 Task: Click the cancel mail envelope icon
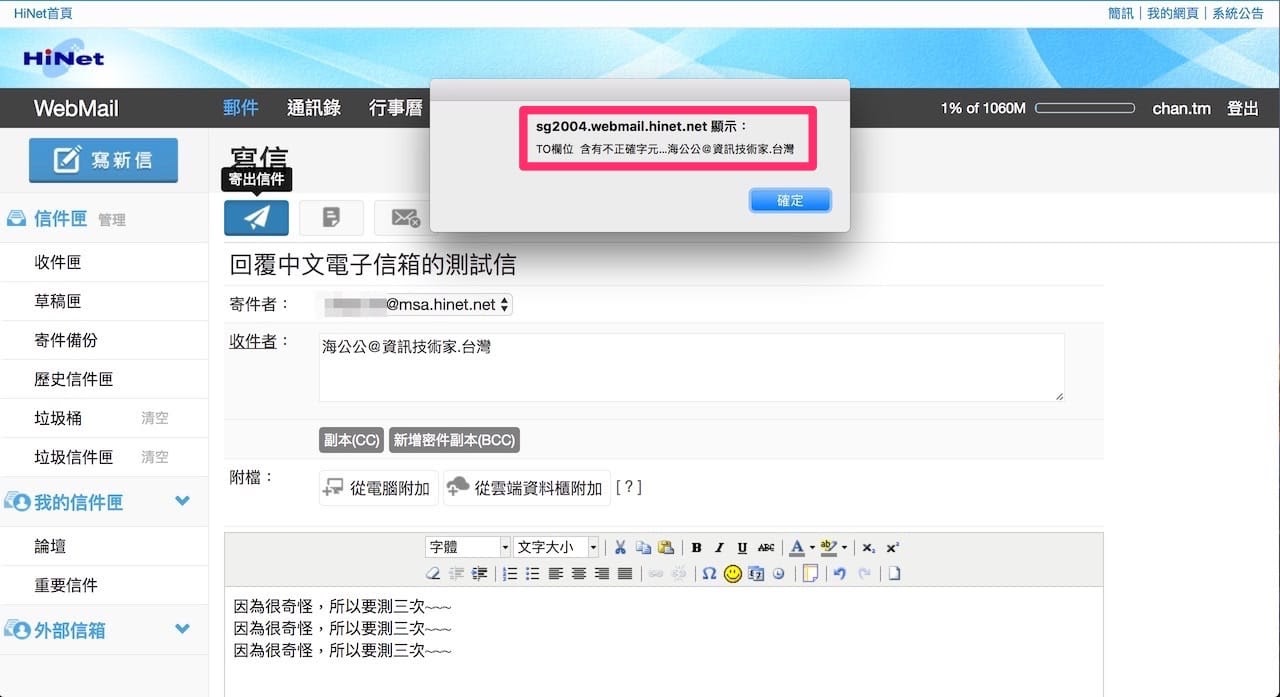tap(404, 217)
